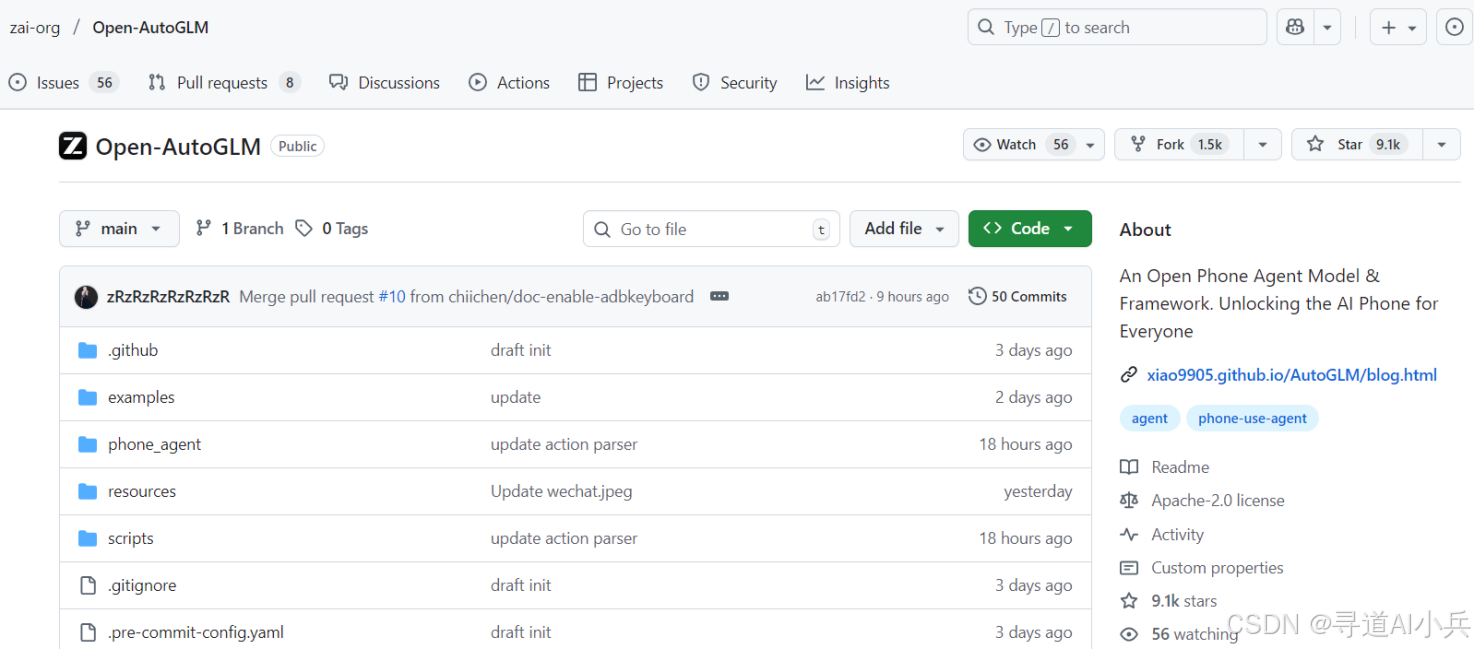The height and width of the screenshot is (650, 1475).
Task: Click the Public visibility badge
Action: [297, 146]
